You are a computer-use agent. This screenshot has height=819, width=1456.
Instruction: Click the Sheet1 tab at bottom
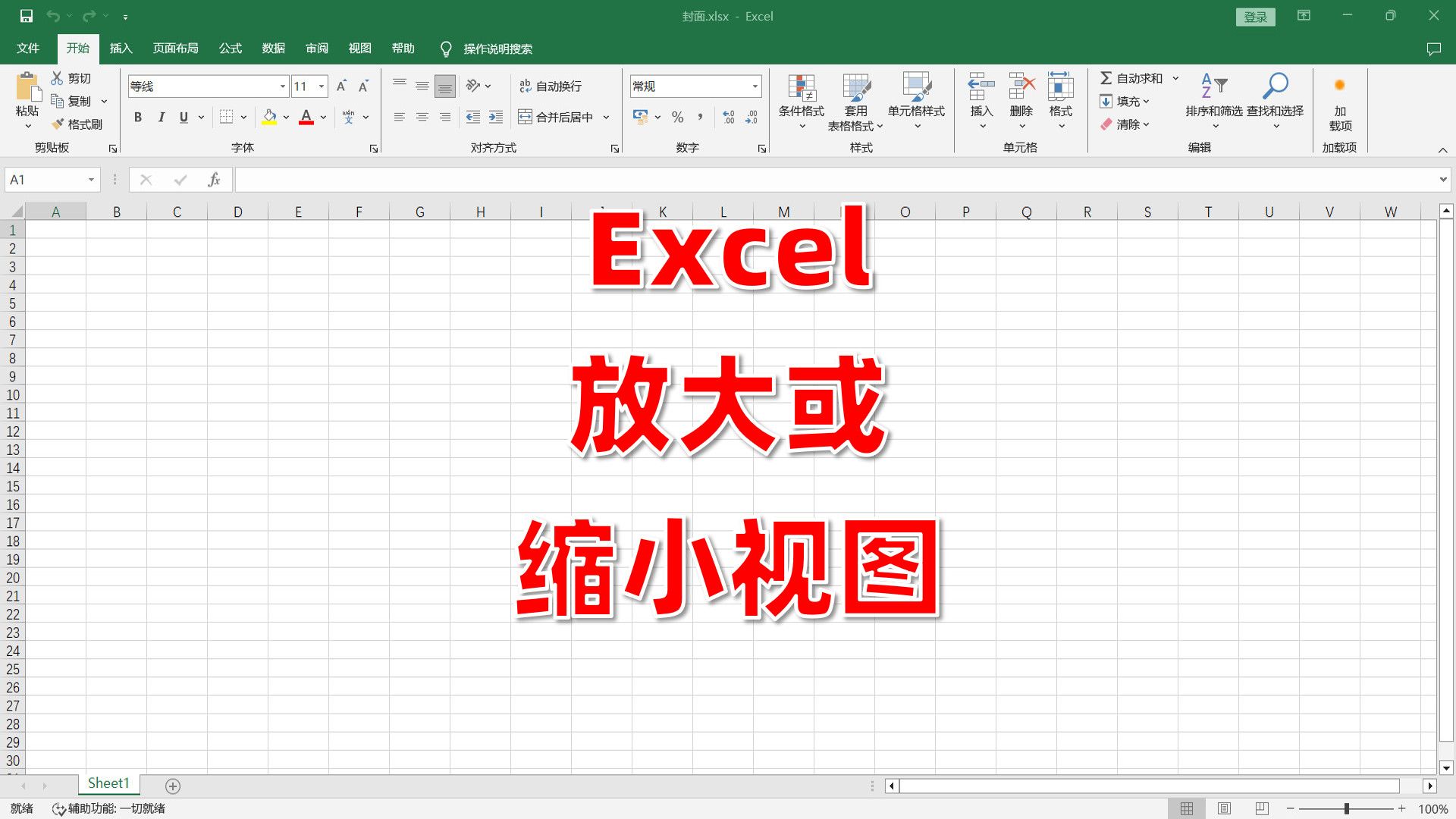[x=109, y=785]
